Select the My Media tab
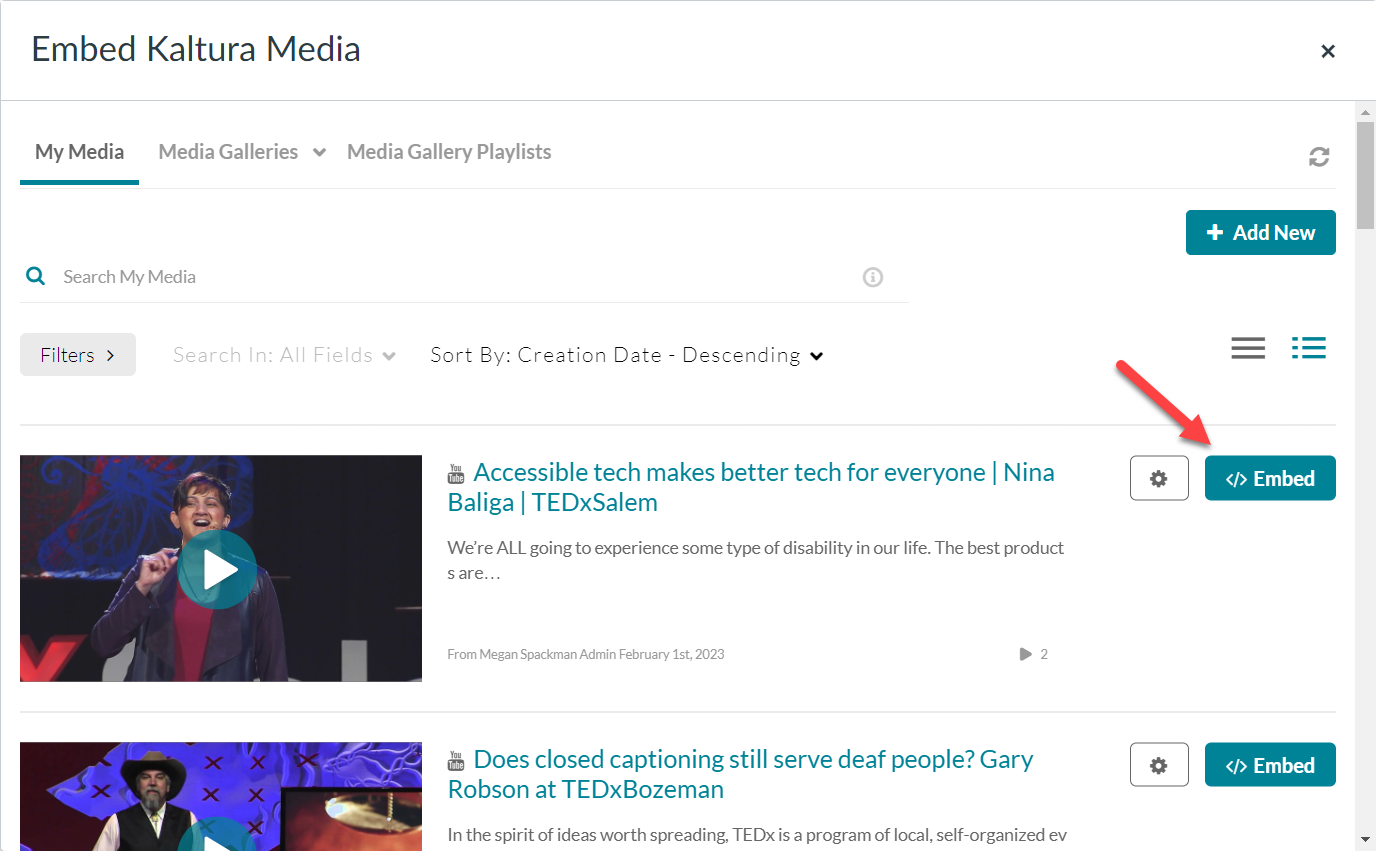This screenshot has height=851, width=1376. pos(79,152)
